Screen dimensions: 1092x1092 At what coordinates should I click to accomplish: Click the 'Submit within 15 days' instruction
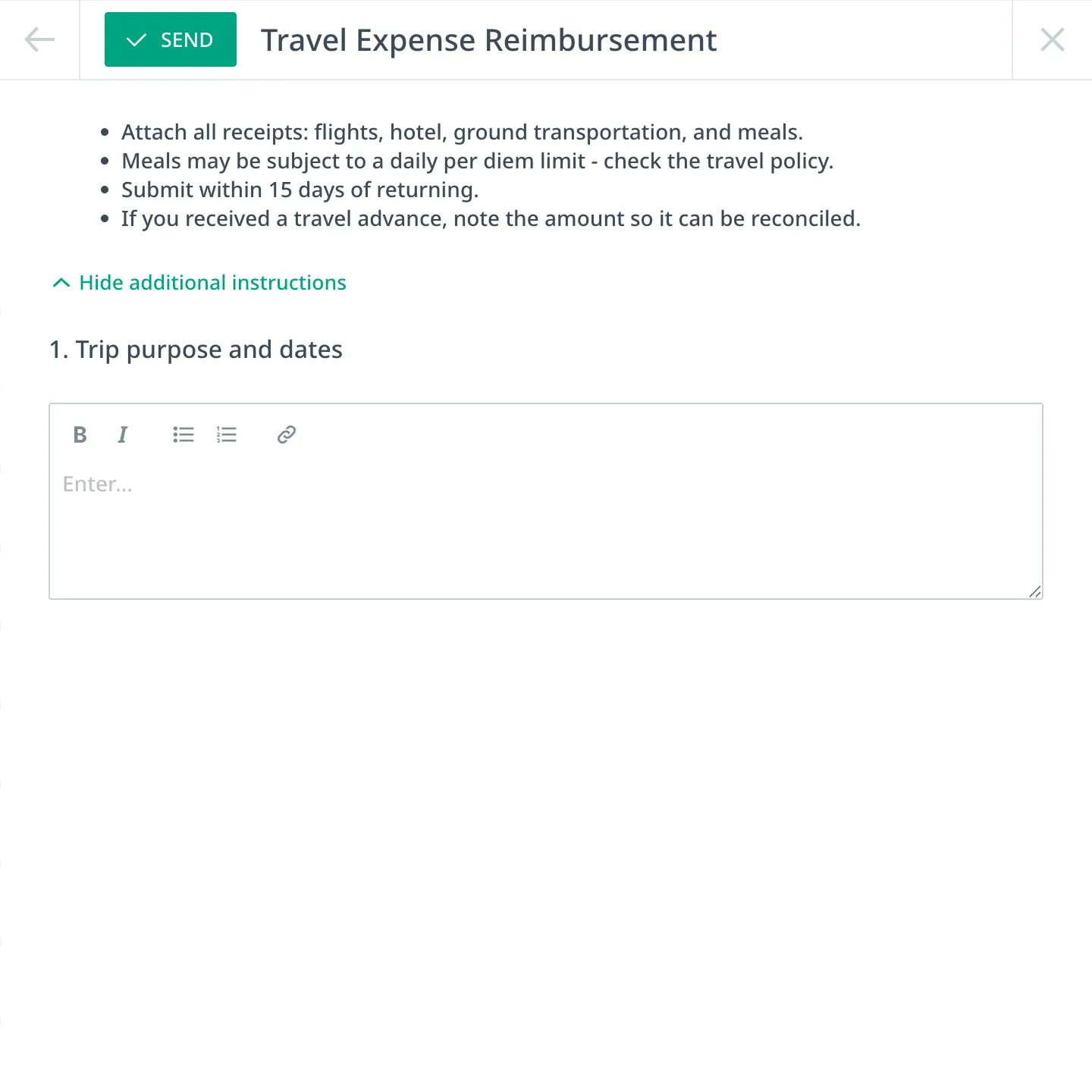pyautogui.click(x=300, y=190)
